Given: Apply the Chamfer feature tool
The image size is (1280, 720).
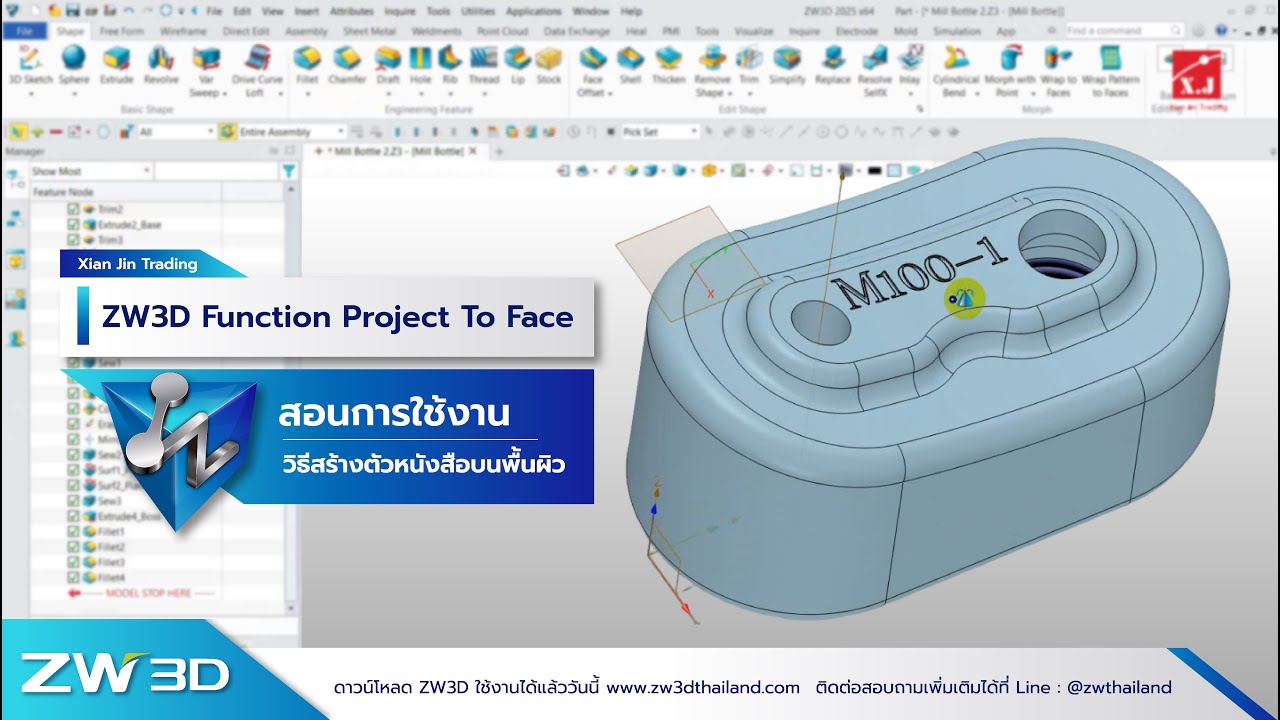Looking at the screenshot, I should (x=347, y=65).
